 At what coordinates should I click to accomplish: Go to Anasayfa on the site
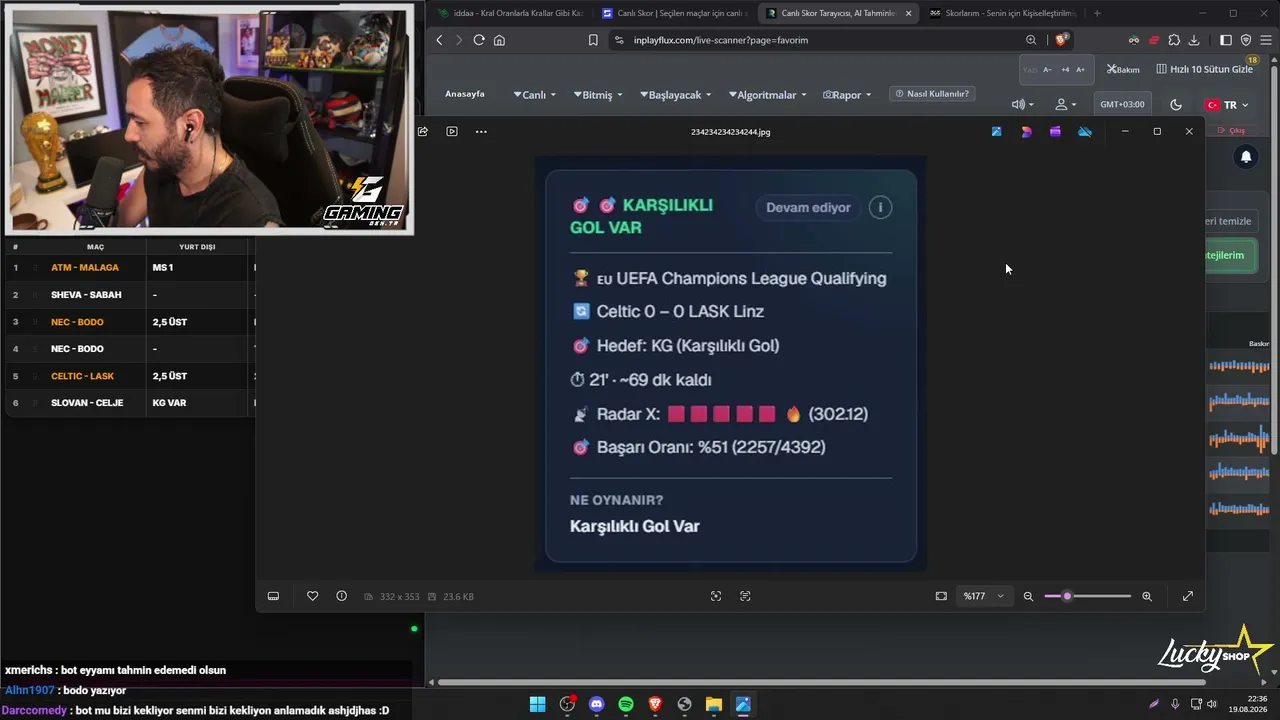pyautogui.click(x=465, y=94)
